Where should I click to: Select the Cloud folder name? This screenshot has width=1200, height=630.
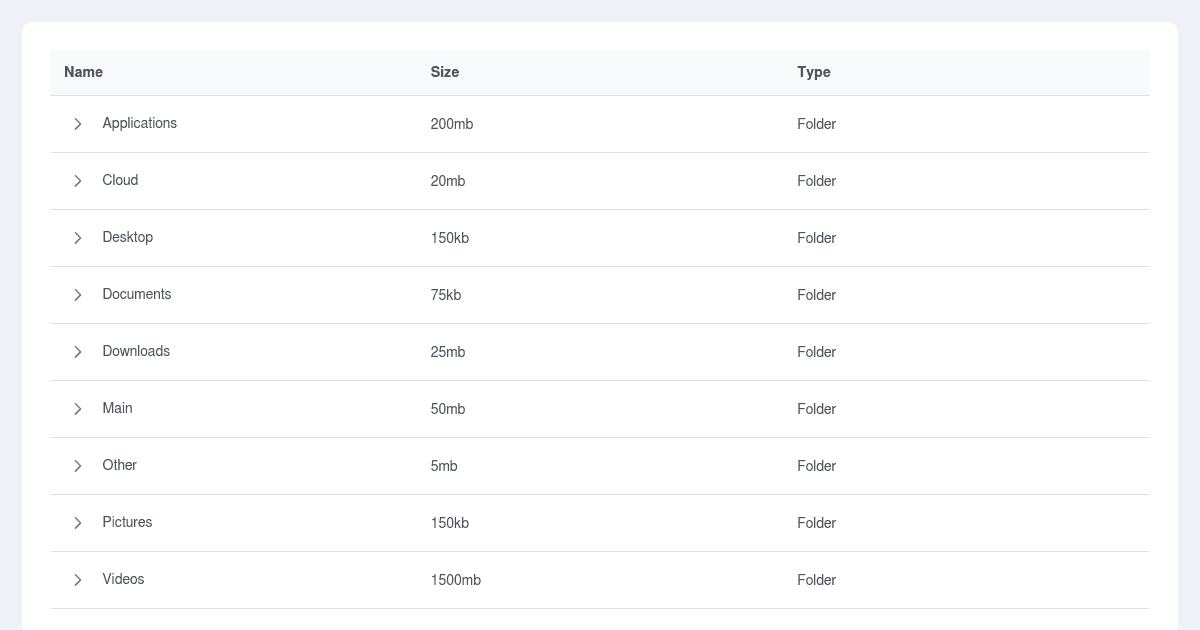click(x=120, y=181)
